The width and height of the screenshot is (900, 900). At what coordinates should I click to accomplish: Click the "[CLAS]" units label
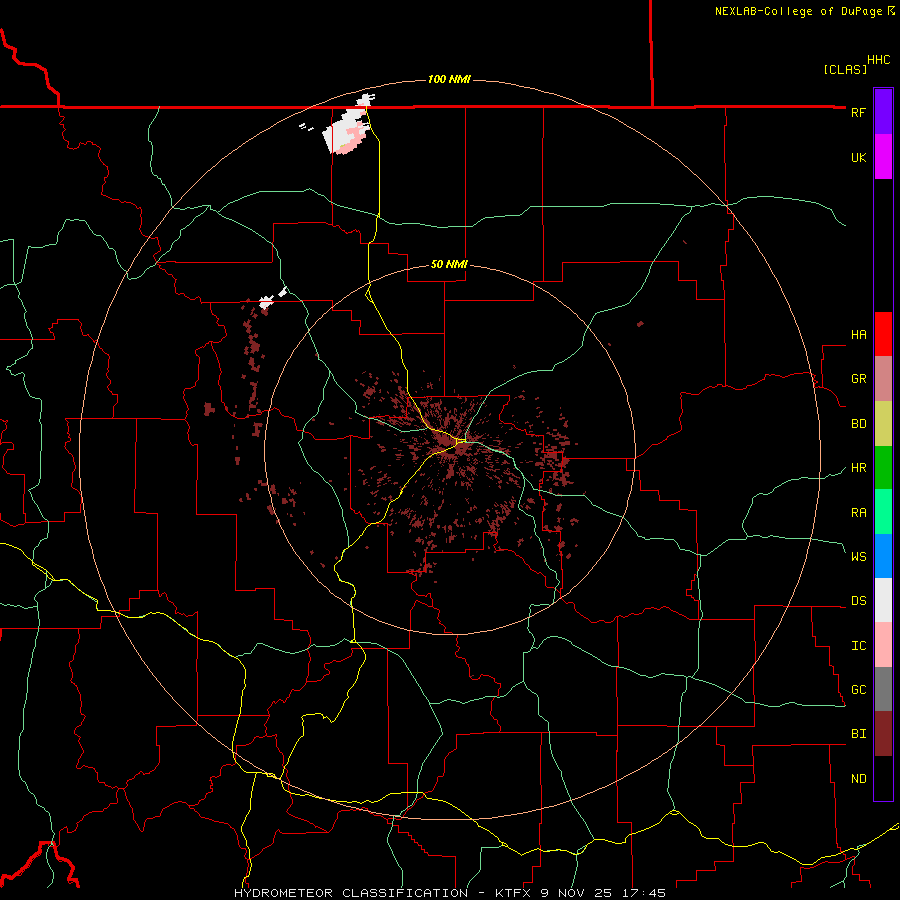[845, 69]
